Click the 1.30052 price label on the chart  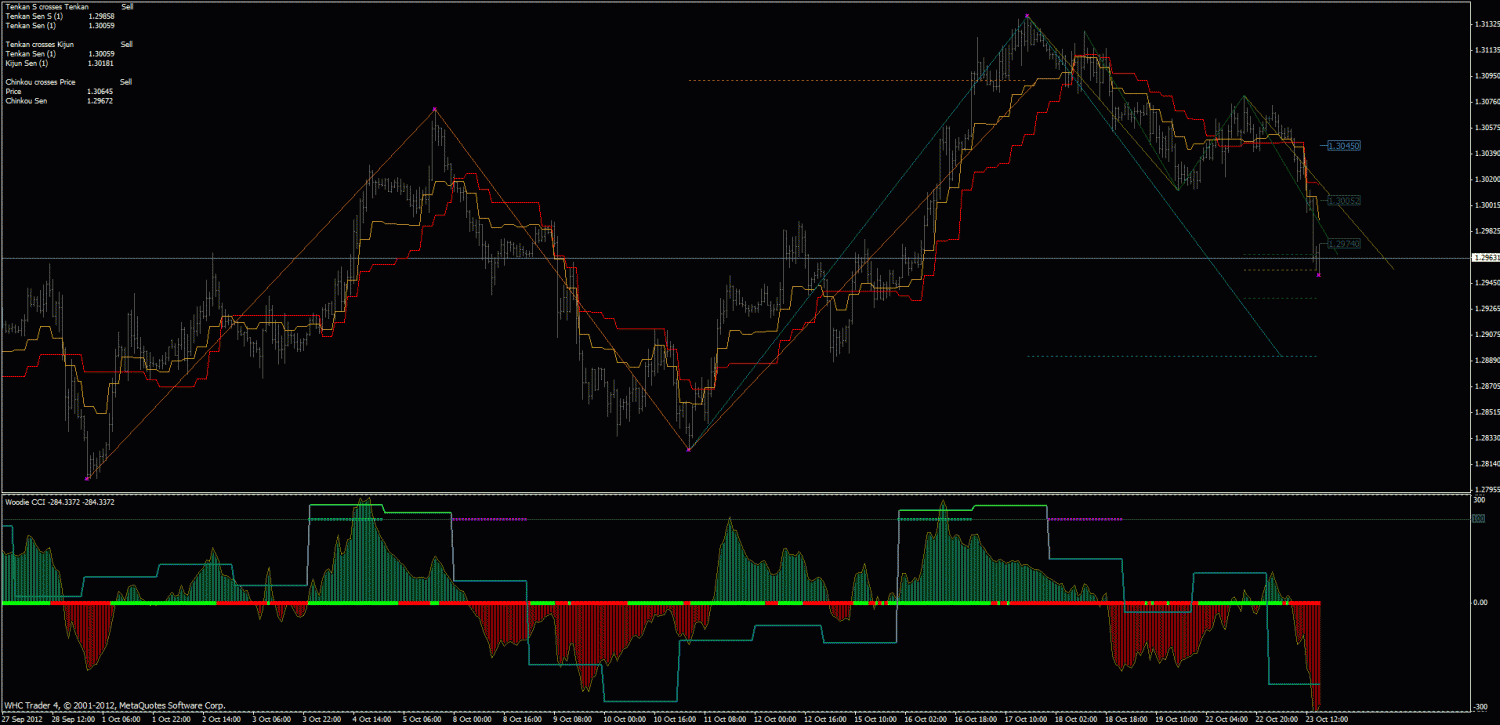[x=1345, y=200]
